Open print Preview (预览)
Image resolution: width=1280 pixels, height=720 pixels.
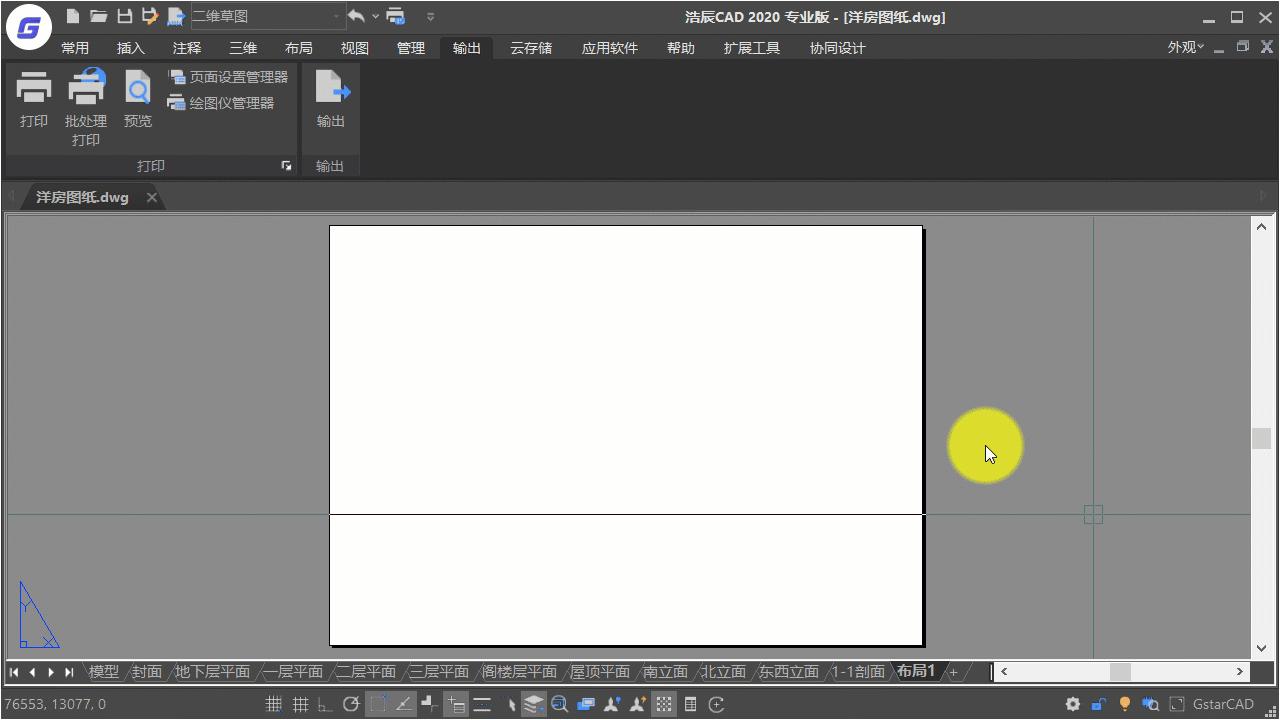pos(138,91)
